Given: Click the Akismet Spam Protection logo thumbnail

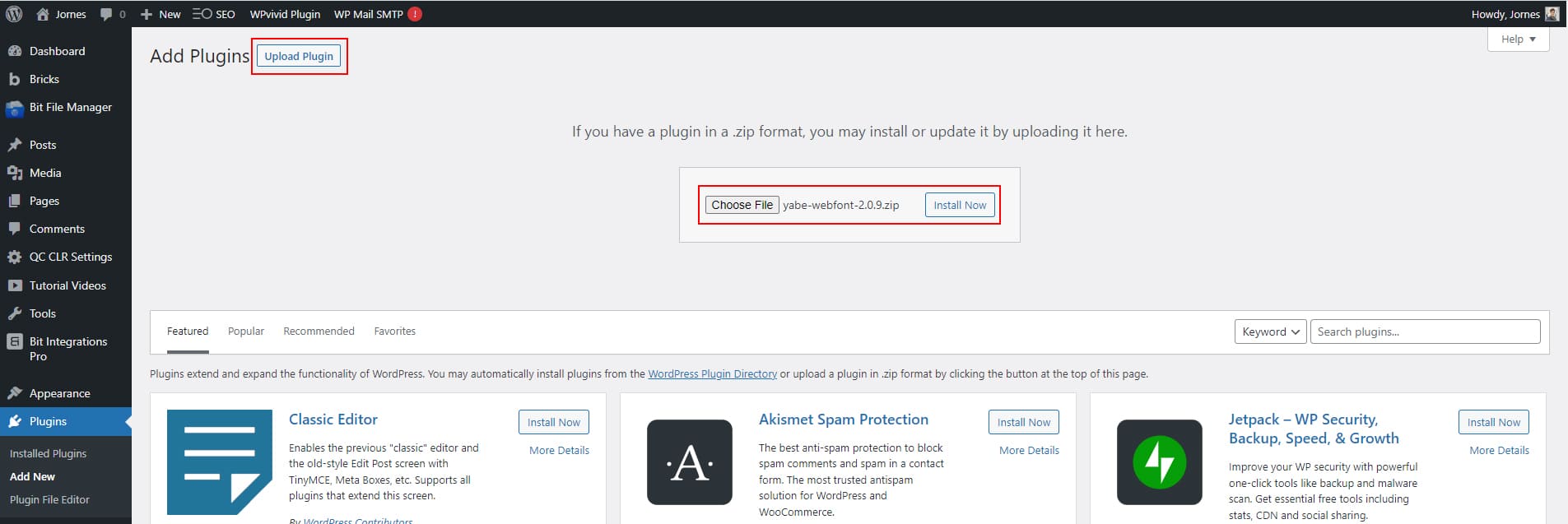Looking at the screenshot, I should click(689, 462).
